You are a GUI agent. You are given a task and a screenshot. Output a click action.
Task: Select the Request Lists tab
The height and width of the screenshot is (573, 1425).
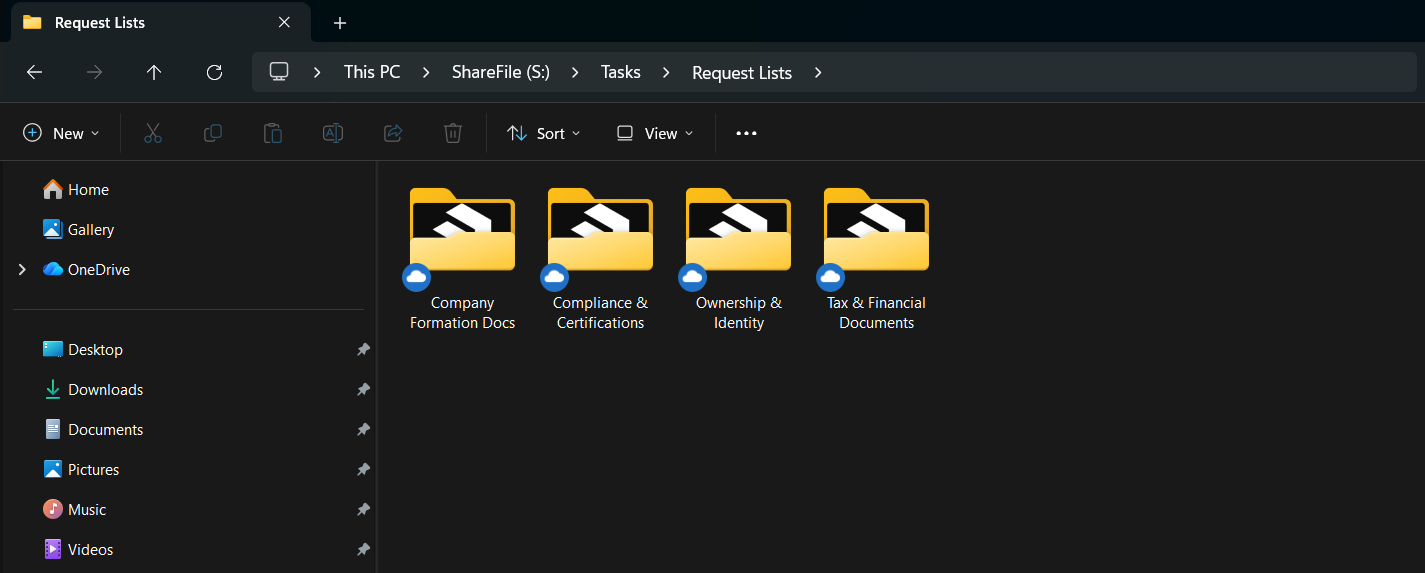(160, 22)
